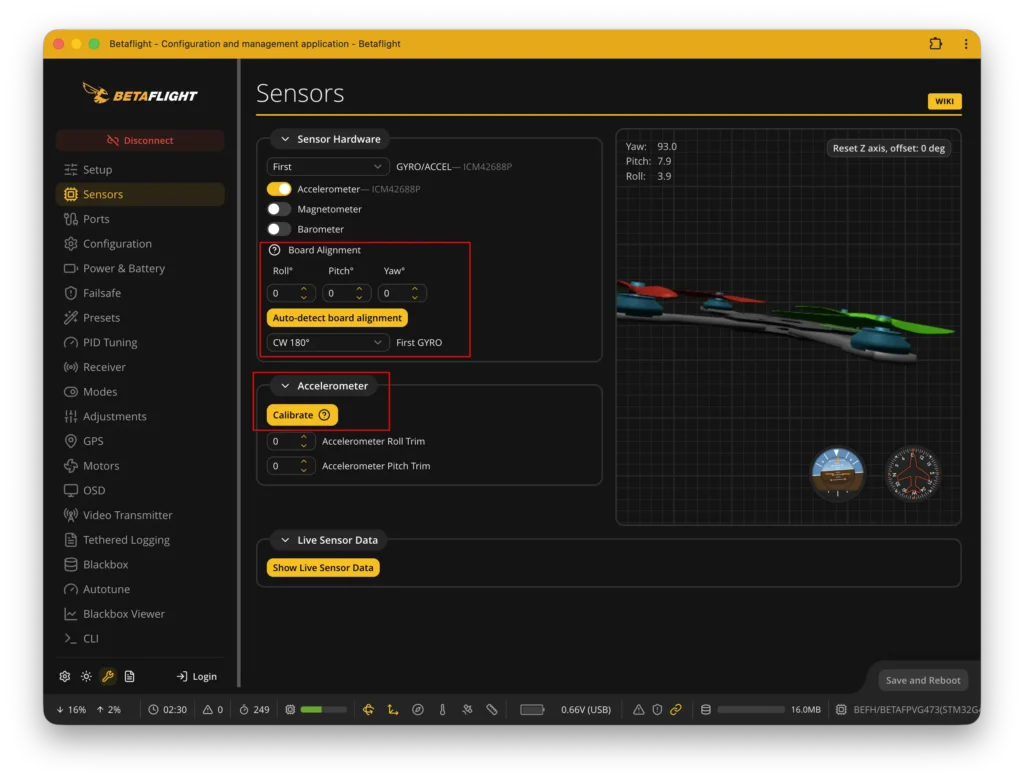Click the Modes toggle icon
This screenshot has height=782, width=1024.
[71, 392]
